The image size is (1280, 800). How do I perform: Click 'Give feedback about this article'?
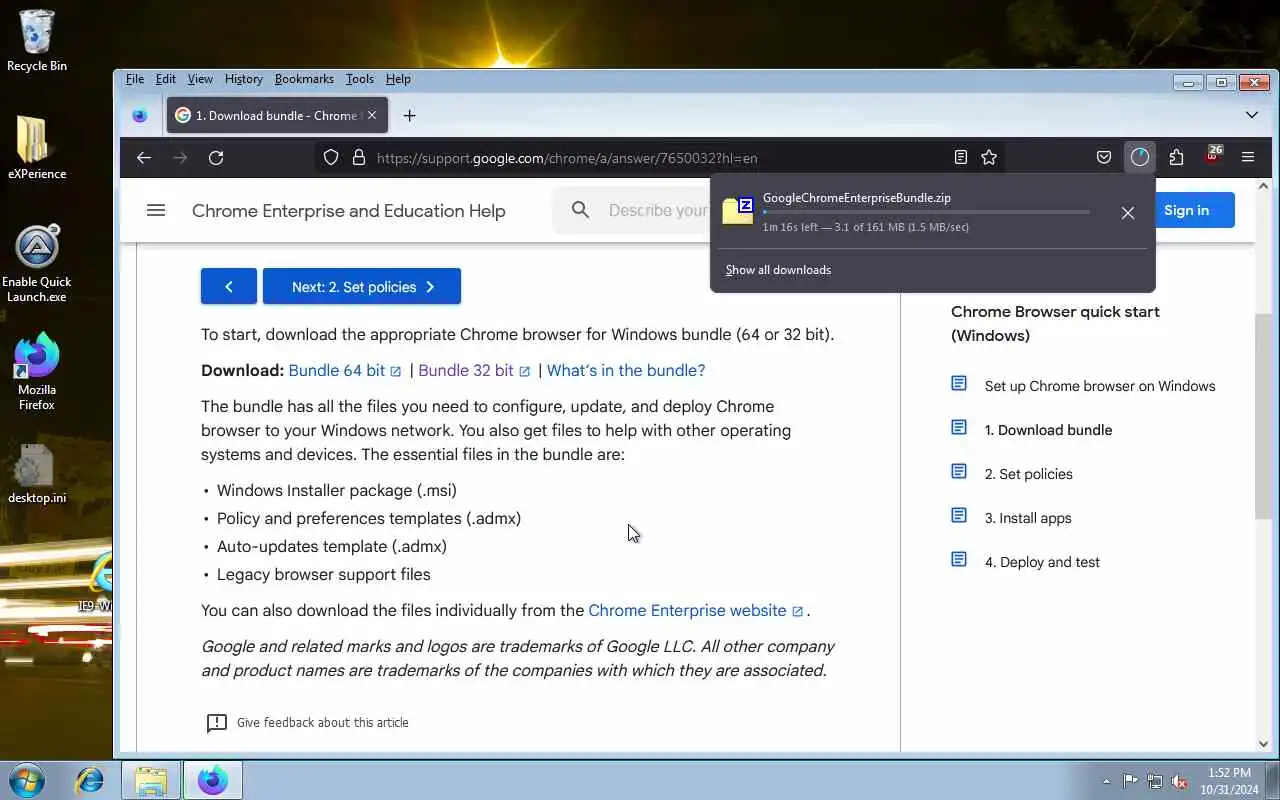pos(322,723)
